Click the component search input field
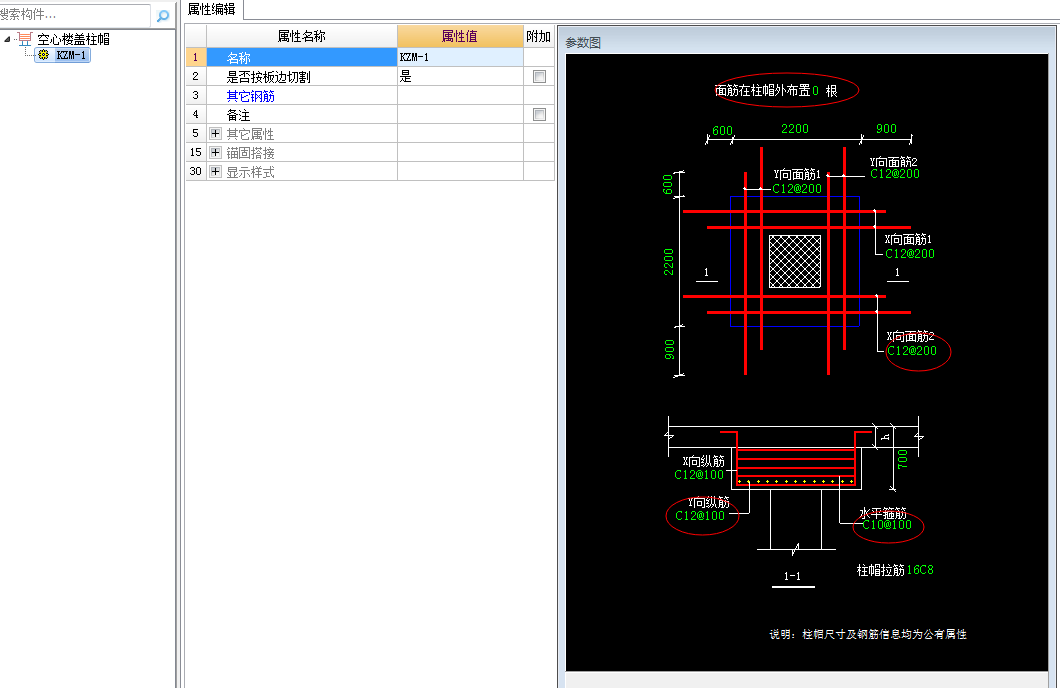The width and height of the screenshot is (1060, 688). 74,14
